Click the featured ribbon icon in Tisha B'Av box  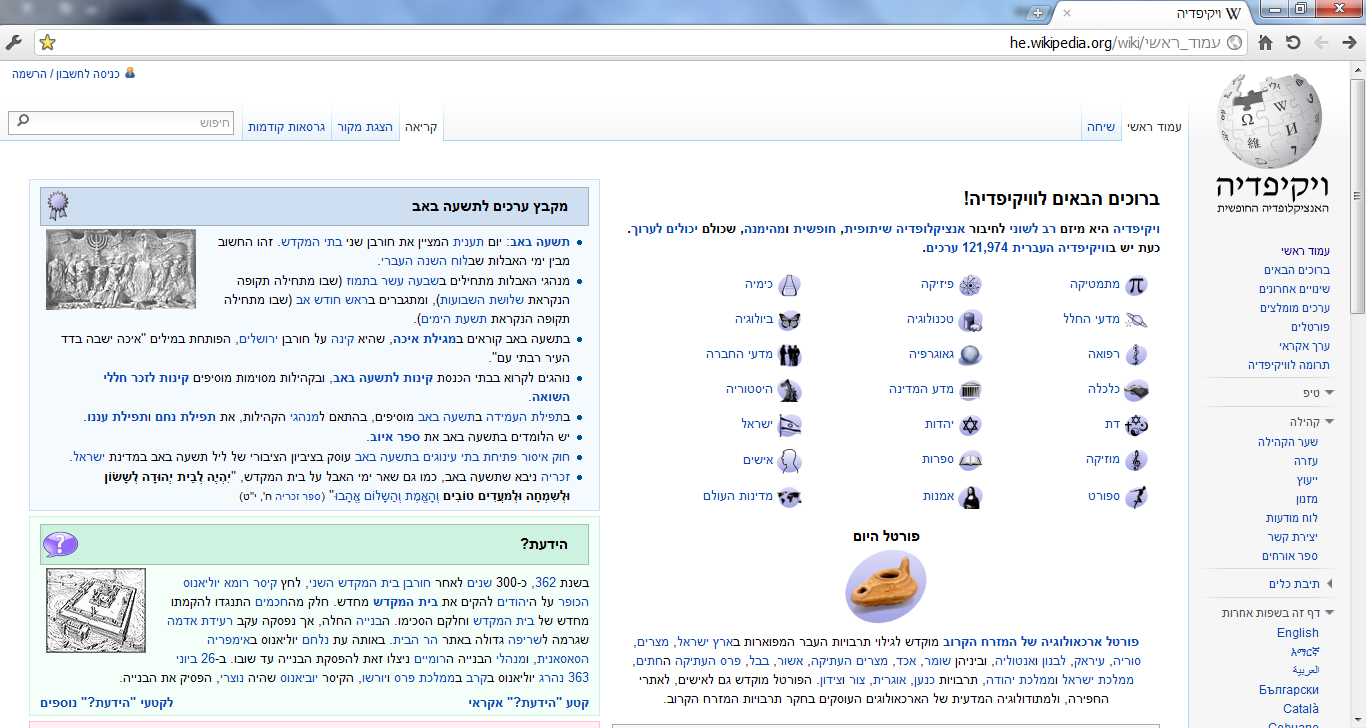(59, 206)
